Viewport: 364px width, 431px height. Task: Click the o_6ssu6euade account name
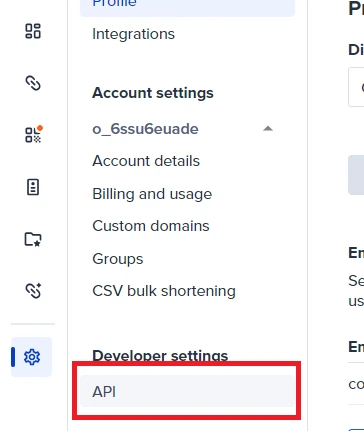pyautogui.click(x=145, y=129)
